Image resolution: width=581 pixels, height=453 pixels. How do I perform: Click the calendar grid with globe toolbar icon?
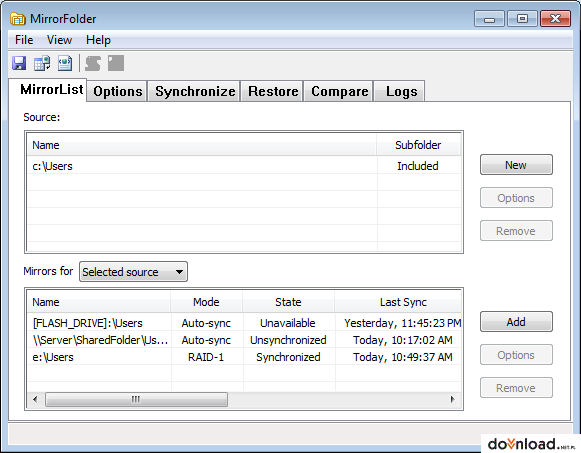(x=42, y=63)
